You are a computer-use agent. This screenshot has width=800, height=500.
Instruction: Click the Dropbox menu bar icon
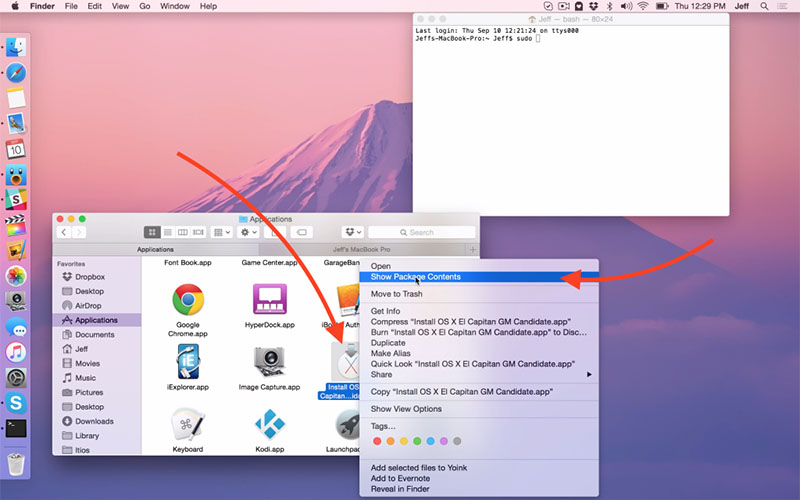click(593, 6)
